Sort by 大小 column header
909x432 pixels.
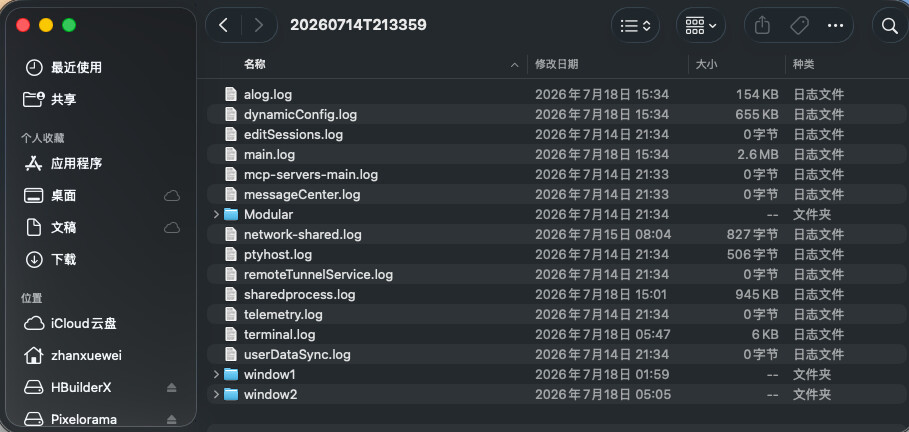point(706,64)
